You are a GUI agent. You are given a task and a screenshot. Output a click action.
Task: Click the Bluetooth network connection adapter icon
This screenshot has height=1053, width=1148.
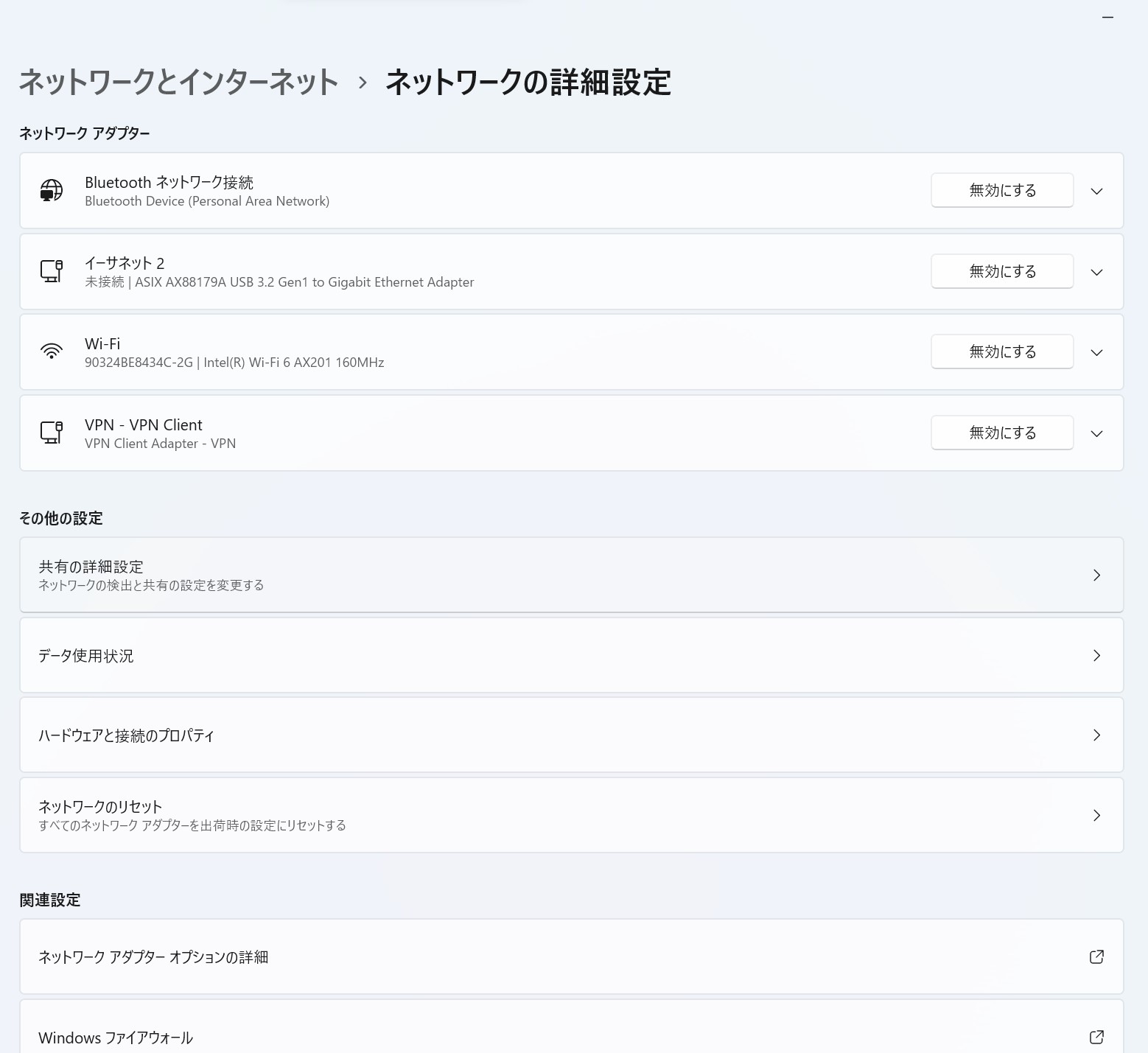coord(51,190)
